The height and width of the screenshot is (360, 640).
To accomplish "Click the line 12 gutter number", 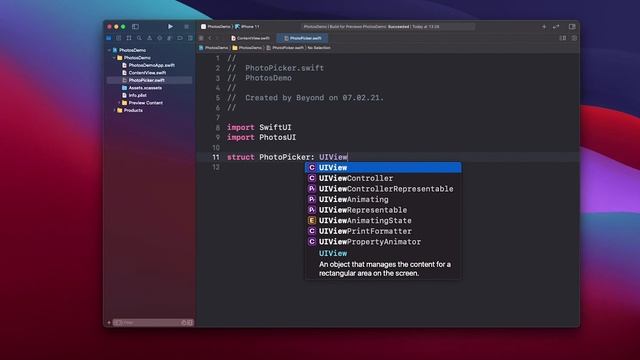I will 216,167.
